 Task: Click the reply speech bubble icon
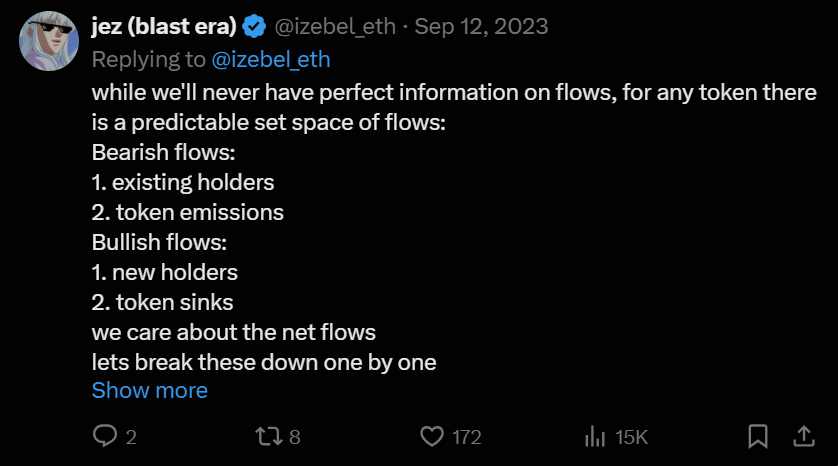coord(105,436)
